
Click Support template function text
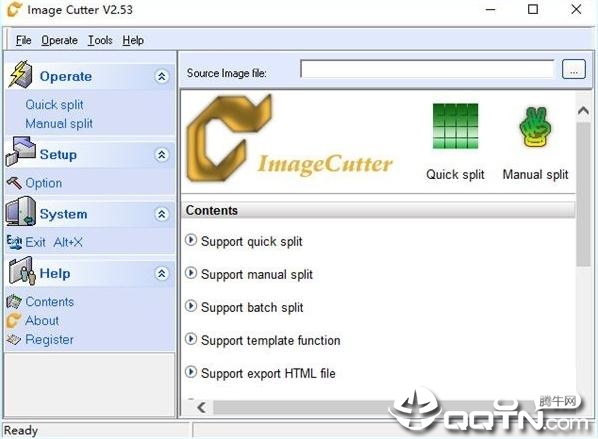[x=270, y=340]
